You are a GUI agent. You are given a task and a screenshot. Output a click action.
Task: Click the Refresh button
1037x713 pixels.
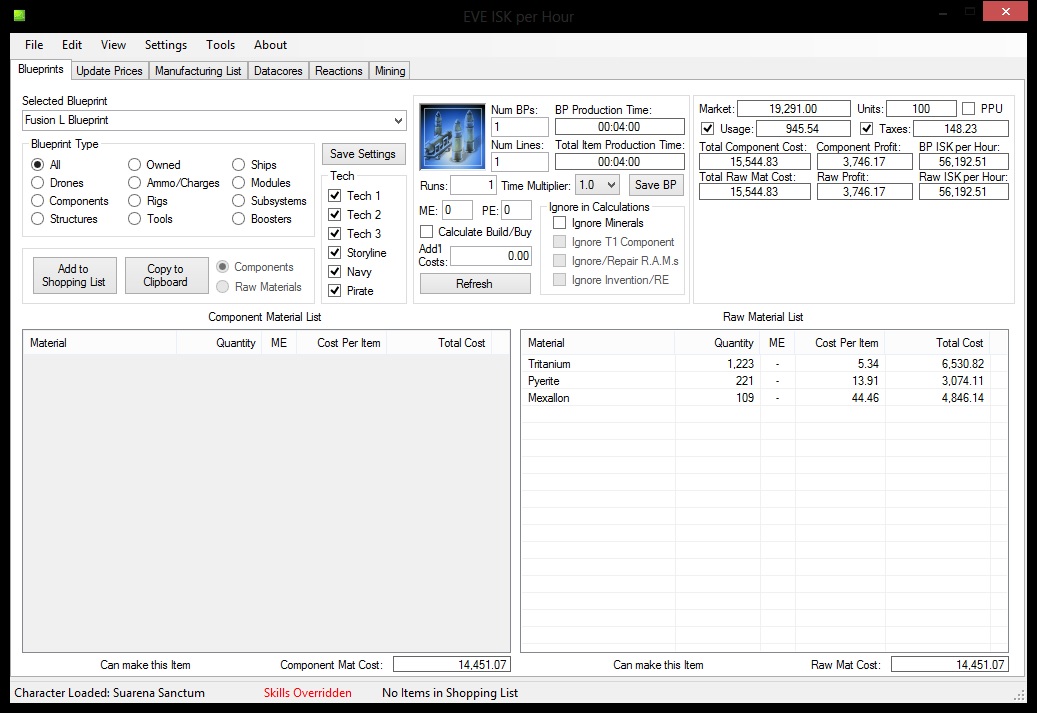pos(475,284)
